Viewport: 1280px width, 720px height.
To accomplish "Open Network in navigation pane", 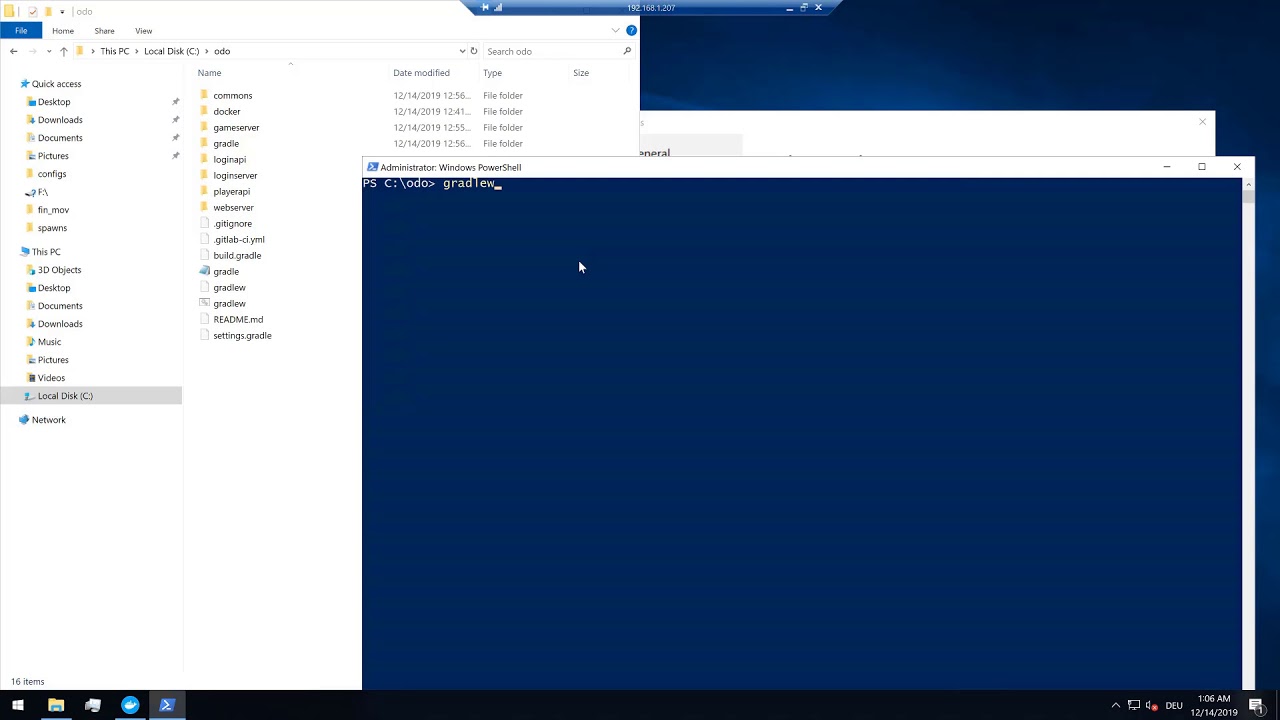I will click(48, 420).
